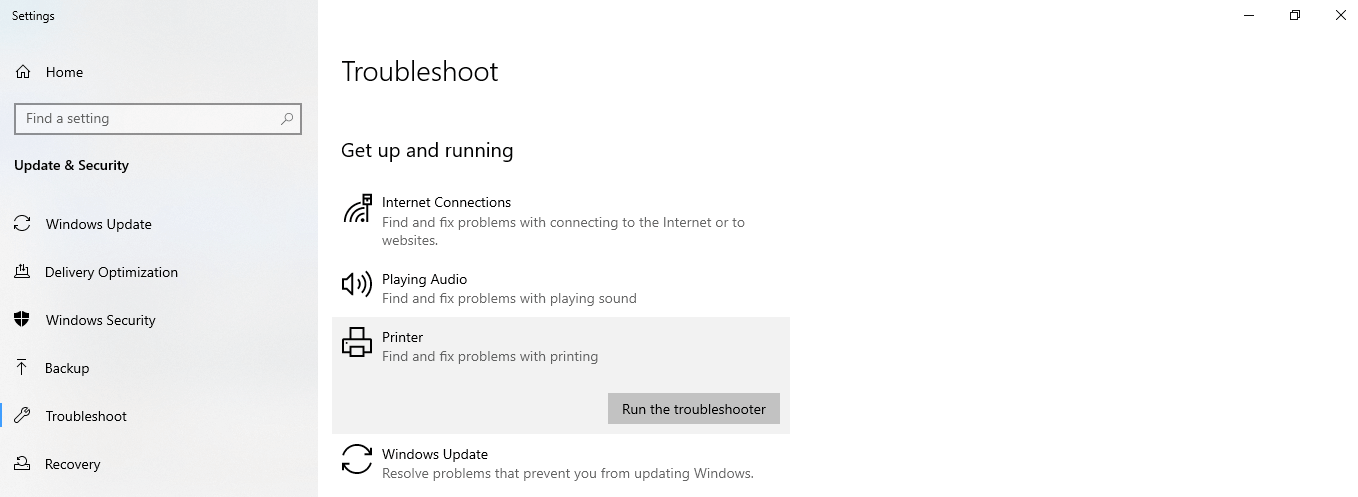Click the search magnifier icon

[x=287, y=118]
